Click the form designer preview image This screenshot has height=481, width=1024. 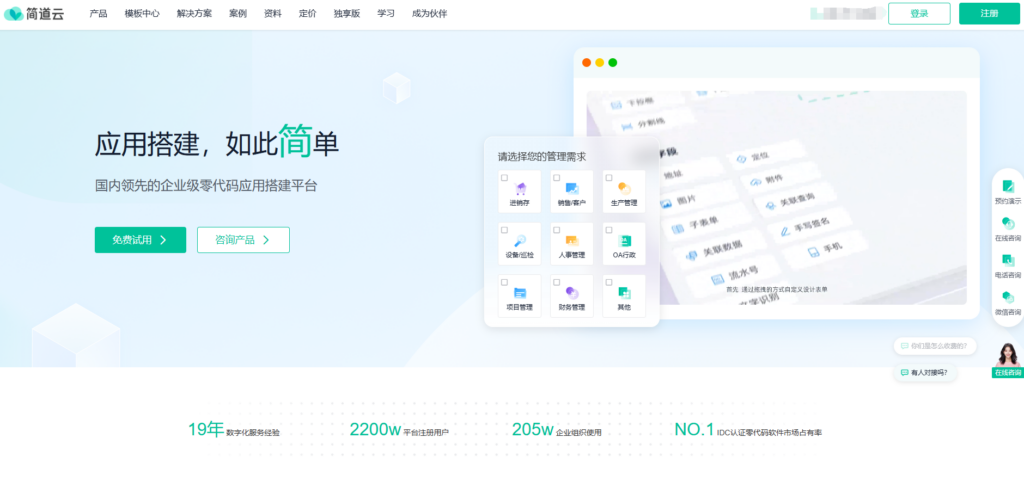776,197
